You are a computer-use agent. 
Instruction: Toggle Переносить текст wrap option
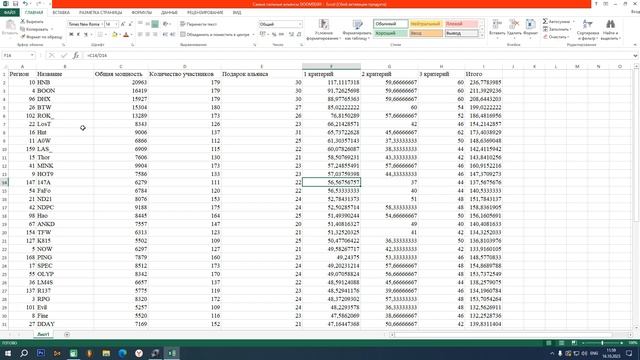click(198, 24)
